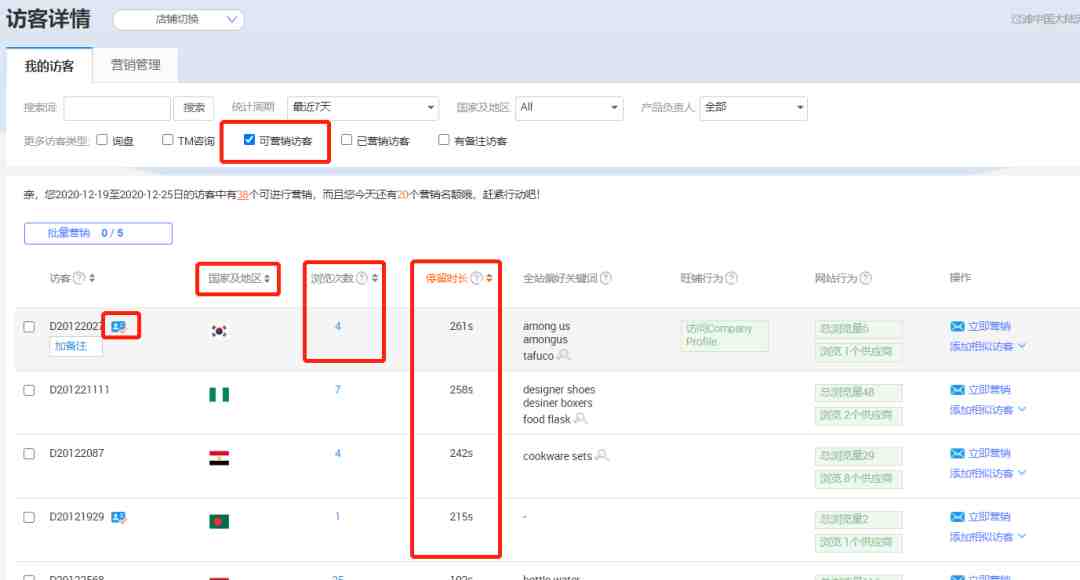Click 立即营销 envelope icon in first row
The image size is (1080, 580).
coord(957,327)
